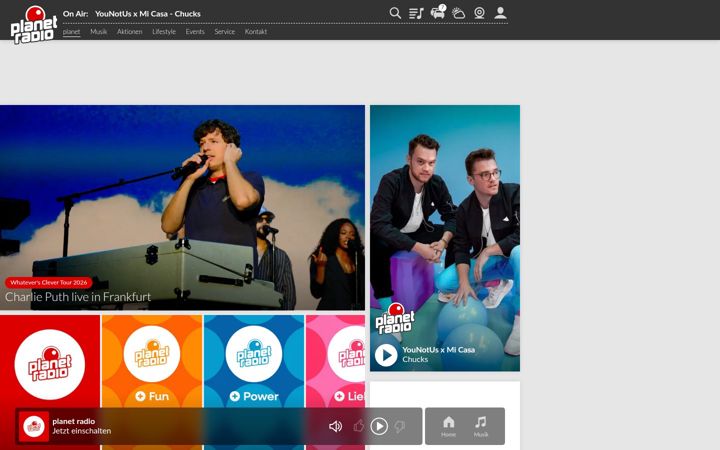The width and height of the screenshot is (720, 450).
Task: Click the thumbs-up like icon in player
Action: coord(359,426)
